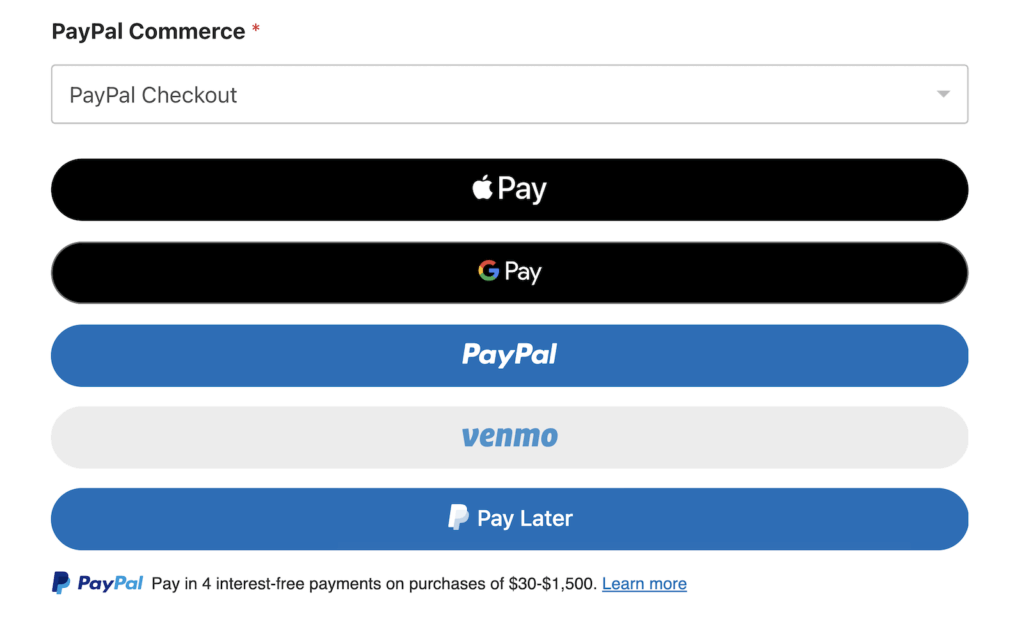This screenshot has width=1024, height=632.
Task: Click the 'Pay Later' text label
Action: pos(525,519)
